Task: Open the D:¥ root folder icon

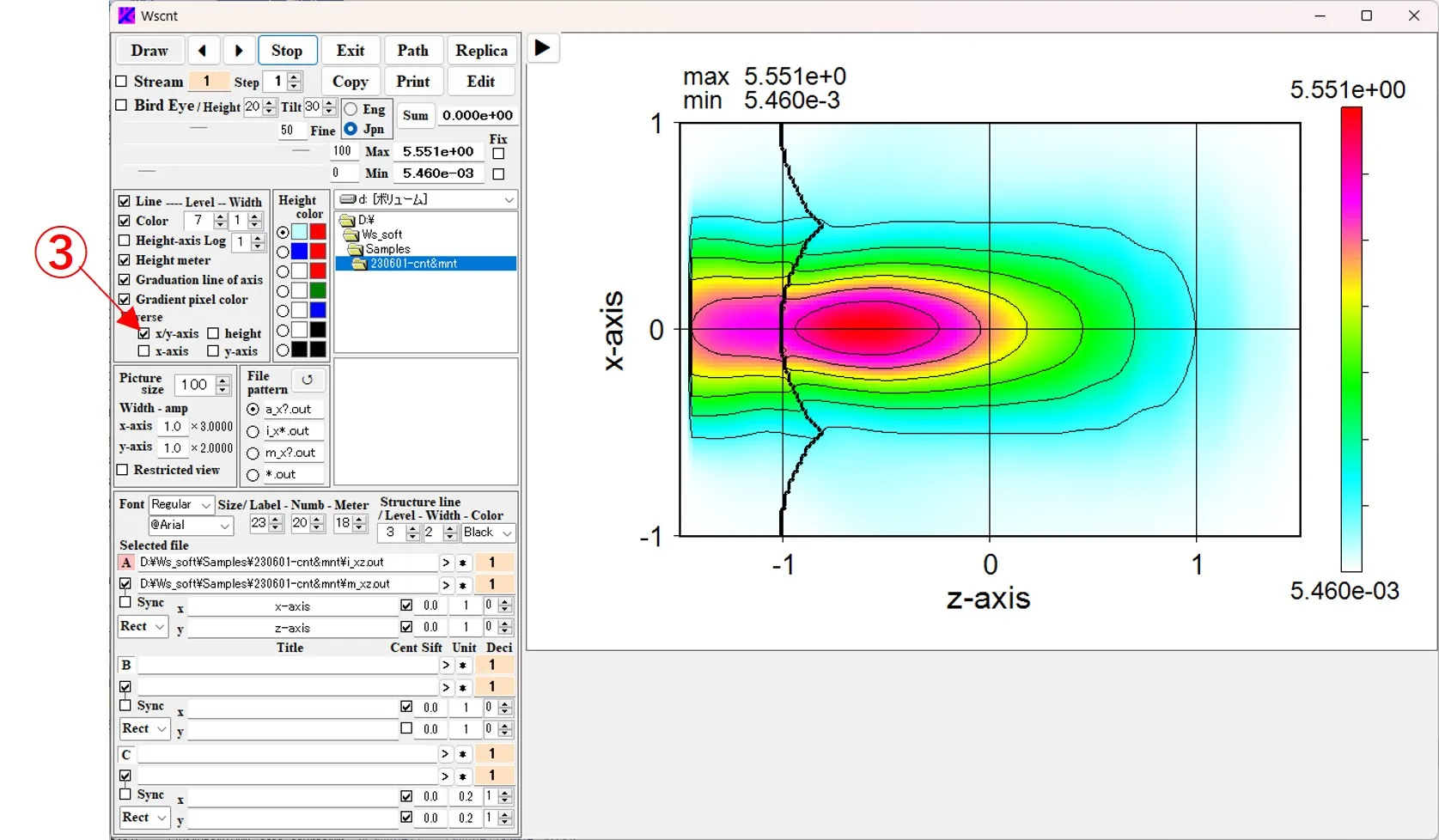Action: pyautogui.click(x=347, y=220)
